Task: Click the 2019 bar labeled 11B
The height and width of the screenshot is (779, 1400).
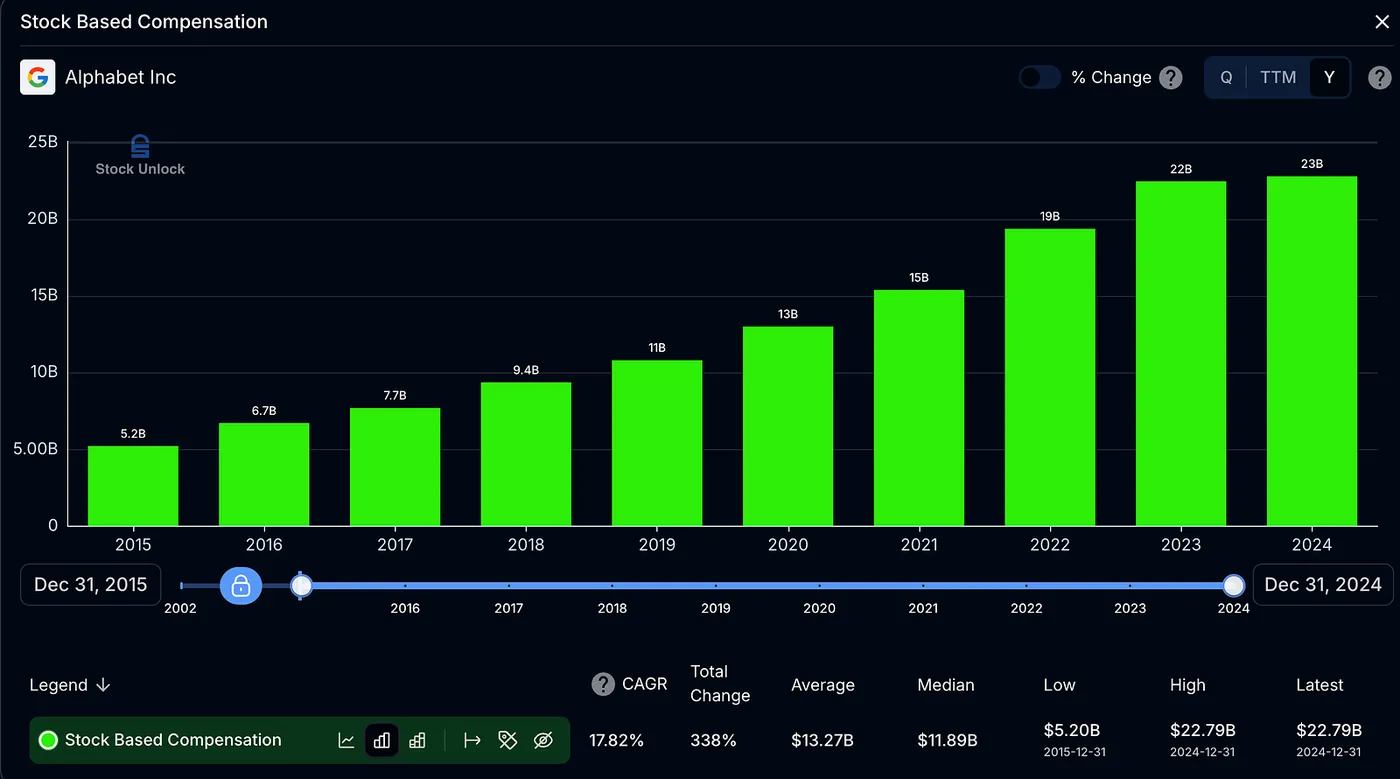Action: click(657, 443)
